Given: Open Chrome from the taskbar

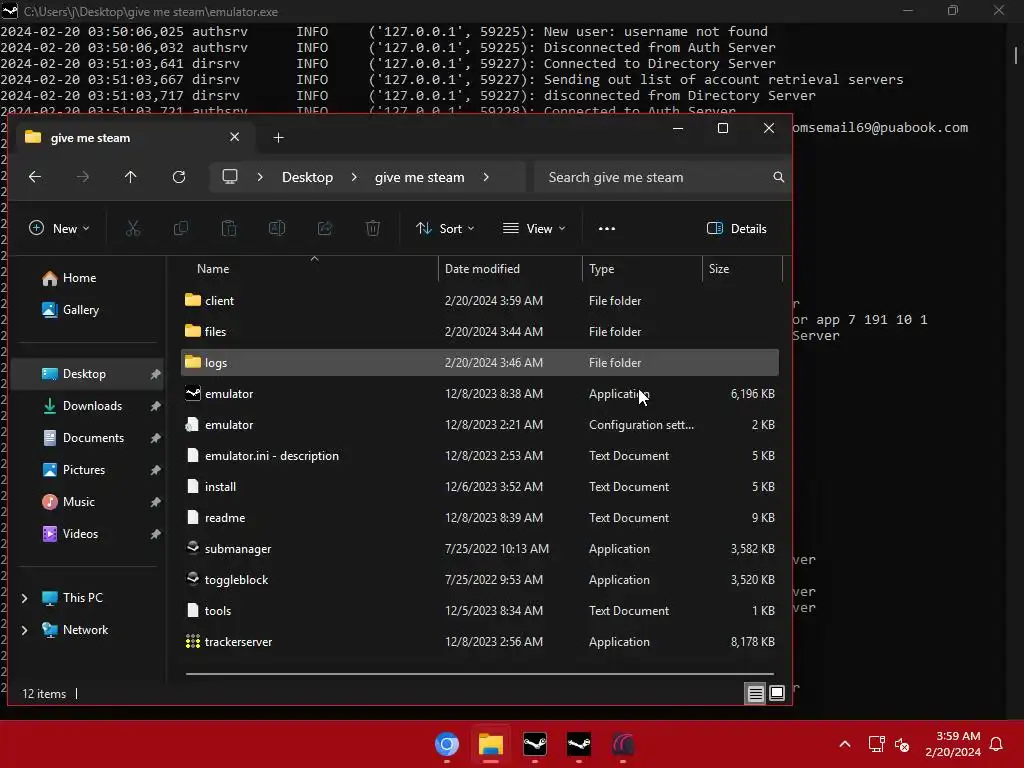Looking at the screenshot, I should [447, 744].
